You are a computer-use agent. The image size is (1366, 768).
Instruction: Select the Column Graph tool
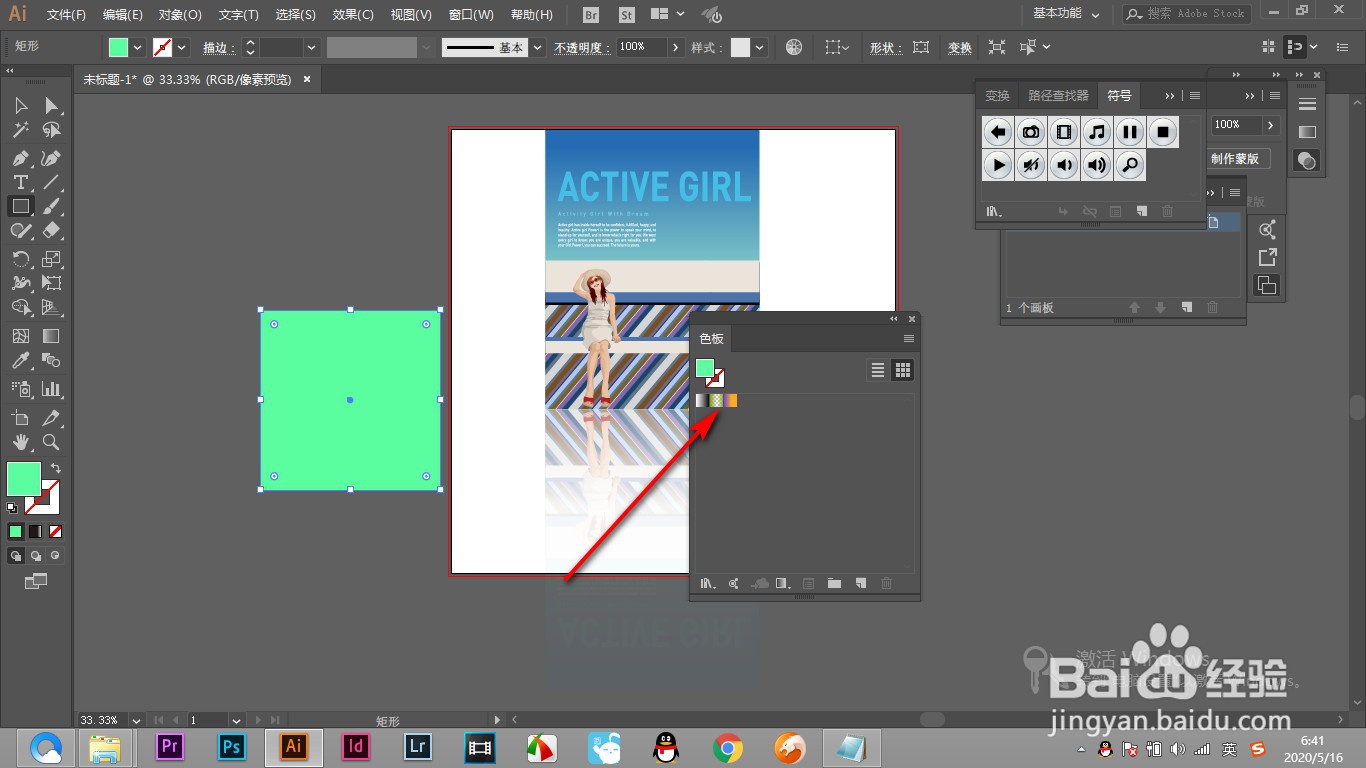[x=51, y=389]
